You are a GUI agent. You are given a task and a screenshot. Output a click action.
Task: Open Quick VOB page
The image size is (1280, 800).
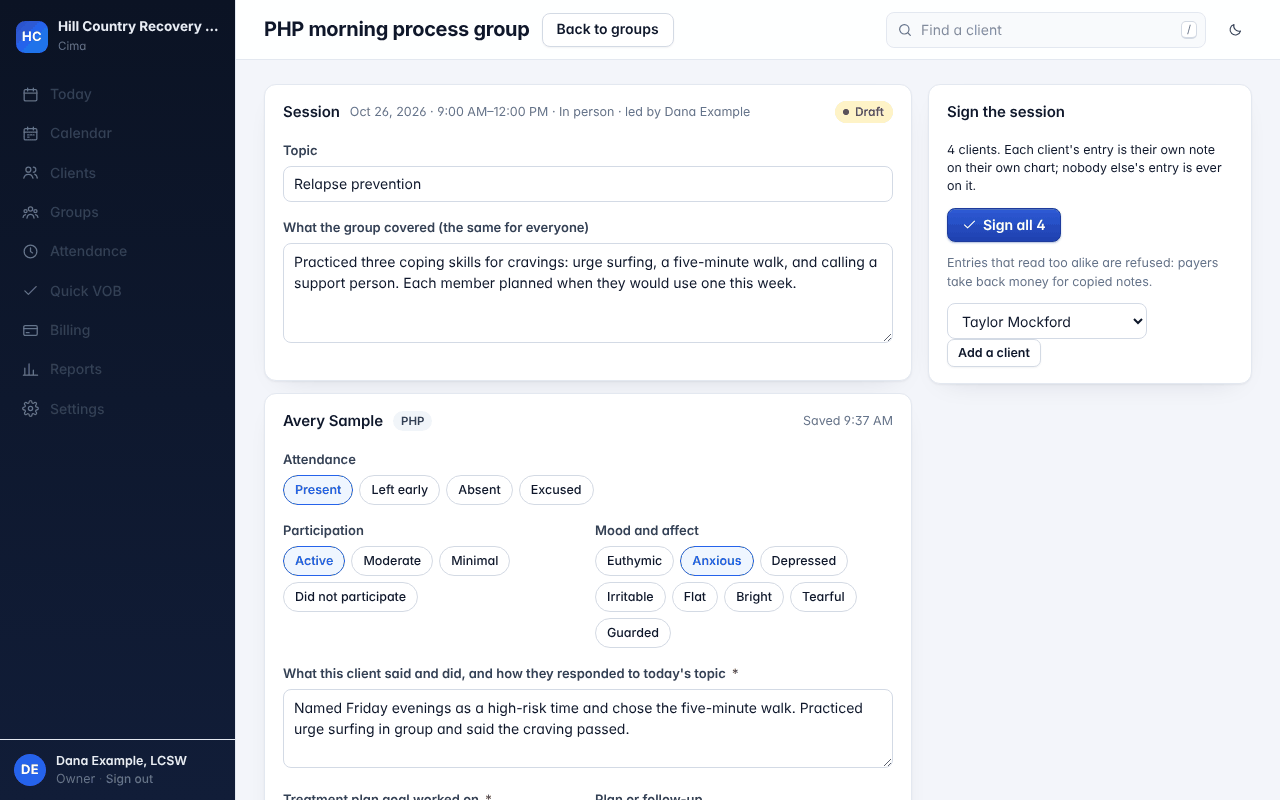[117, 291]
